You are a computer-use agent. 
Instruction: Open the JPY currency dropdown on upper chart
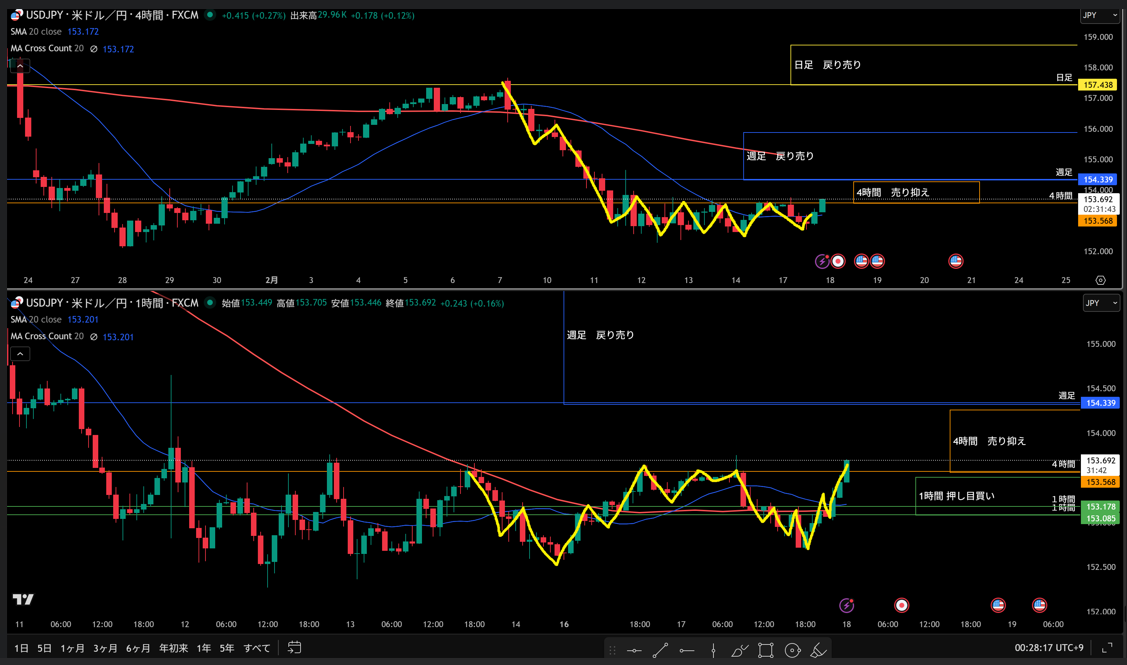1100,15
